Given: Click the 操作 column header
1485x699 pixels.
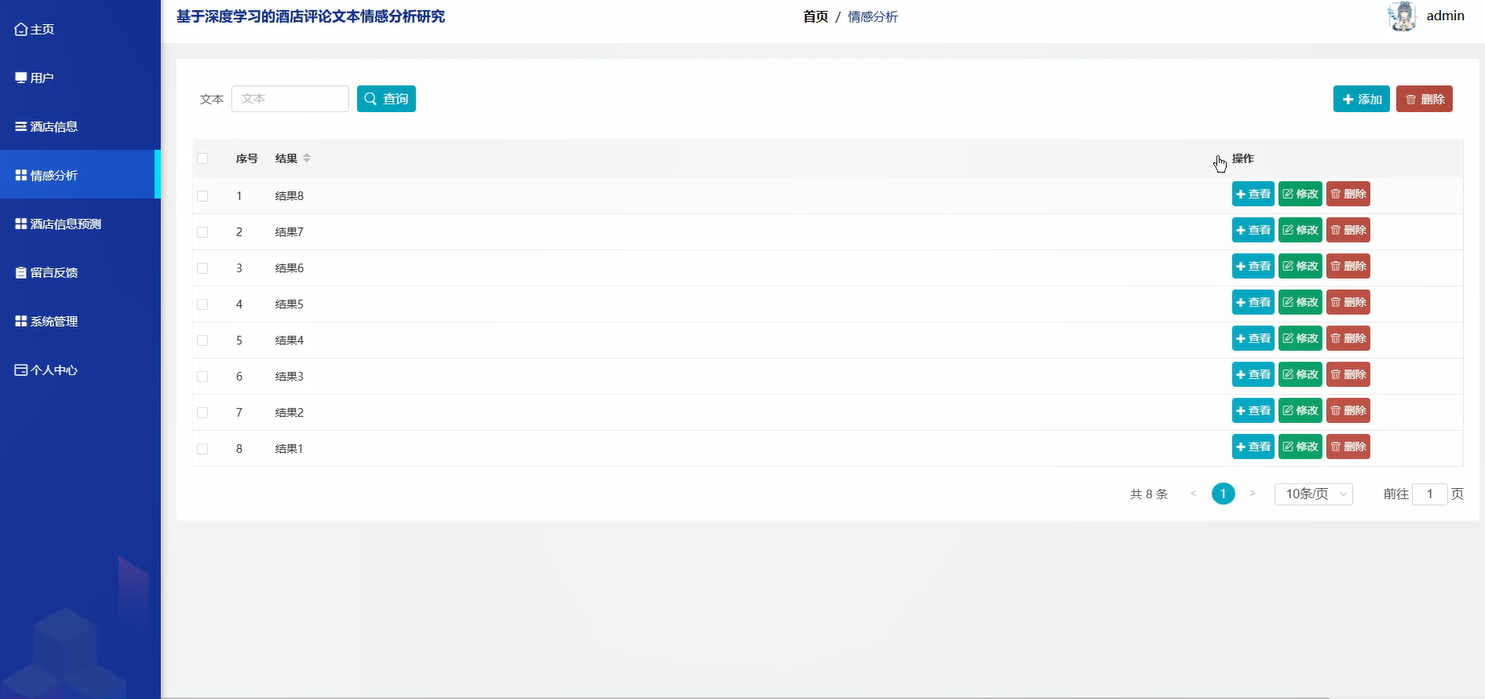Looking at the screenshot, I should click(1243, 158).
